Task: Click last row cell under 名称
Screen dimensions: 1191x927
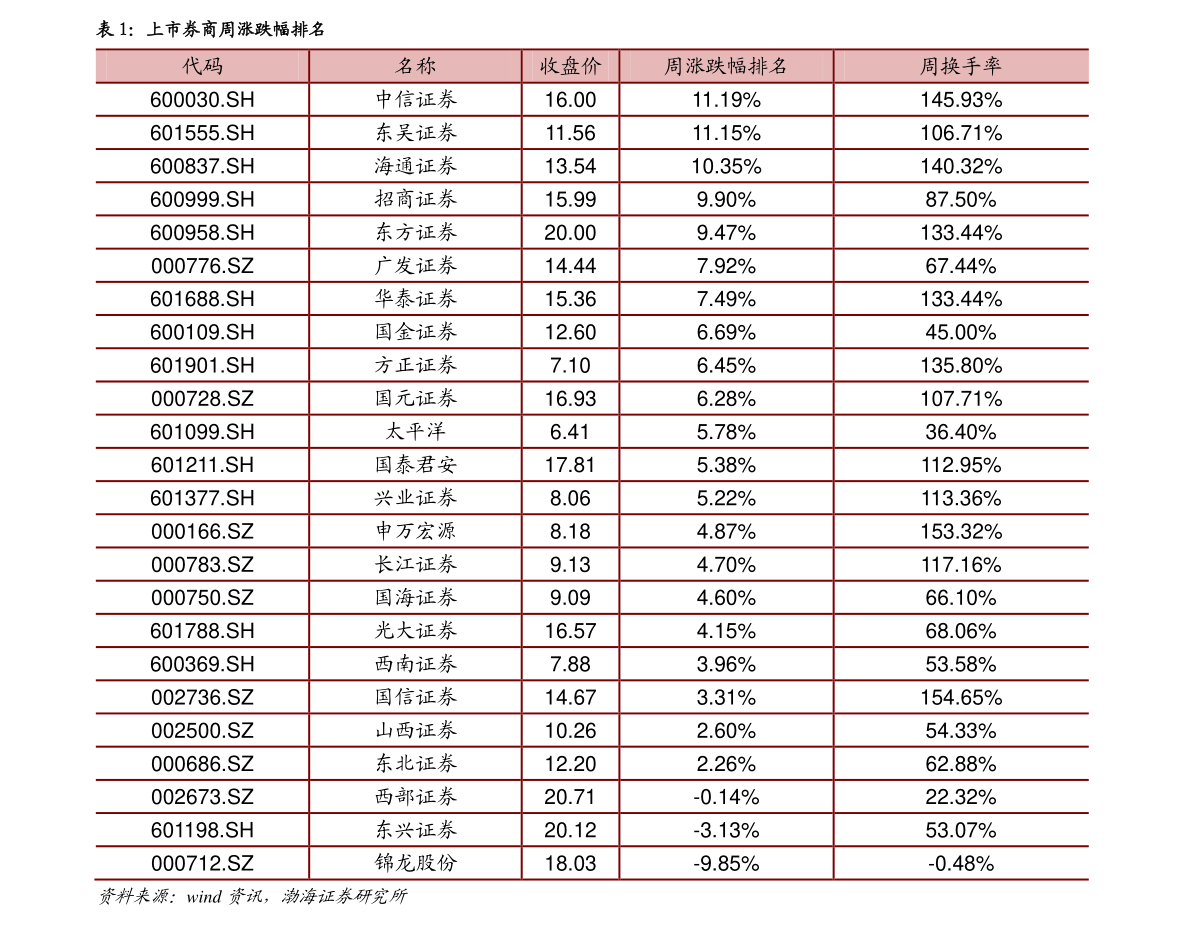Action: (415, 863)
